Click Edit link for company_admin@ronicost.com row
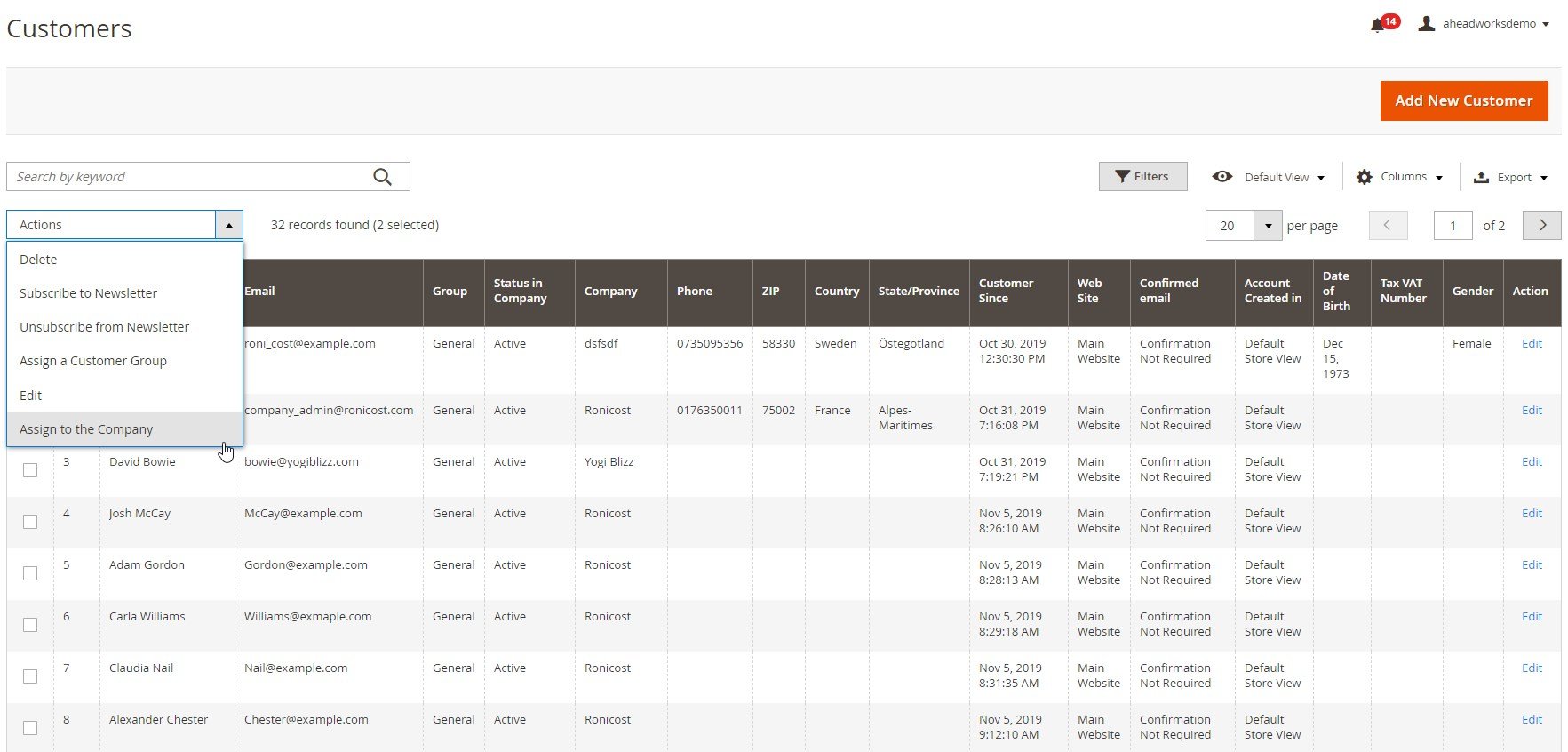This screenshot has height=752, width=1568. pos(1532,410)
